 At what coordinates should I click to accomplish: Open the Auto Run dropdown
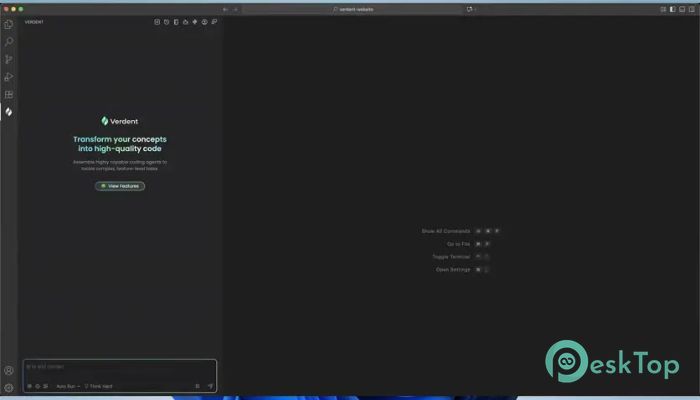pos(68,386)
